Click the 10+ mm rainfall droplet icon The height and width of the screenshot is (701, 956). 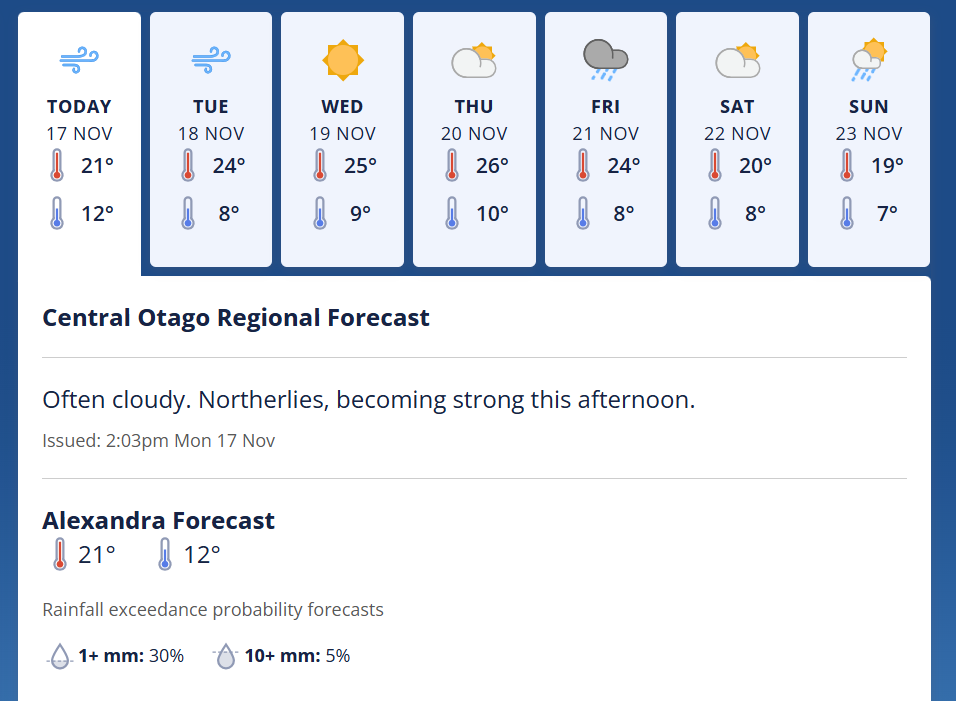[x=226, y=657]
